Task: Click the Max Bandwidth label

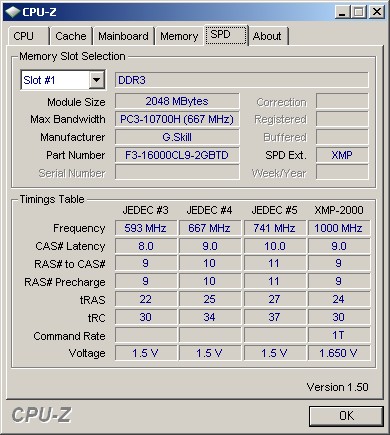Action: pos(68,119)
